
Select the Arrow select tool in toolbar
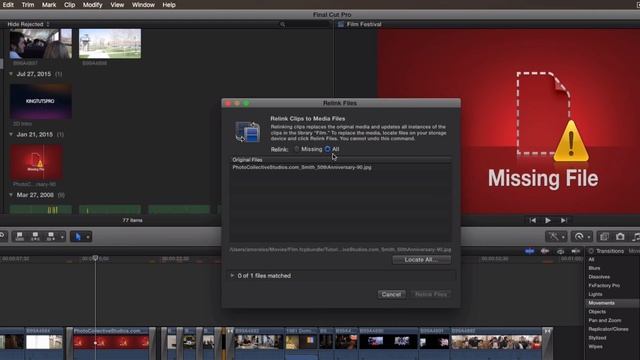[x=78, y=236]
